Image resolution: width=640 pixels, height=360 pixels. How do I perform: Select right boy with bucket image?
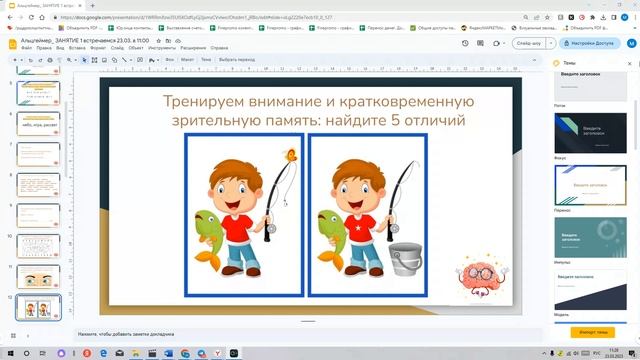coord(368,215)
